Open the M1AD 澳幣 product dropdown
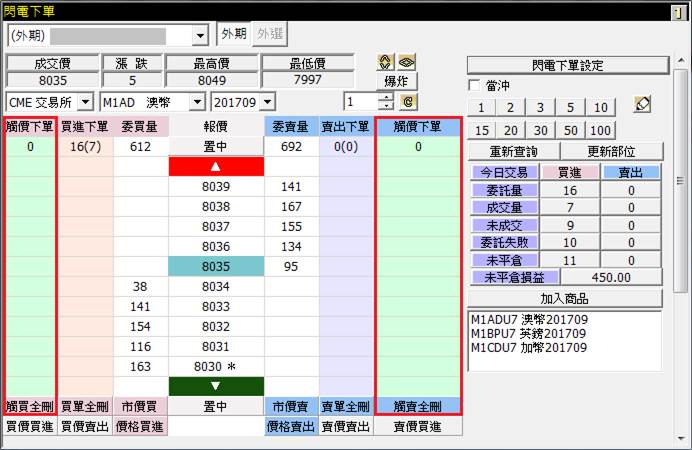692x450 pixels. 197,102
